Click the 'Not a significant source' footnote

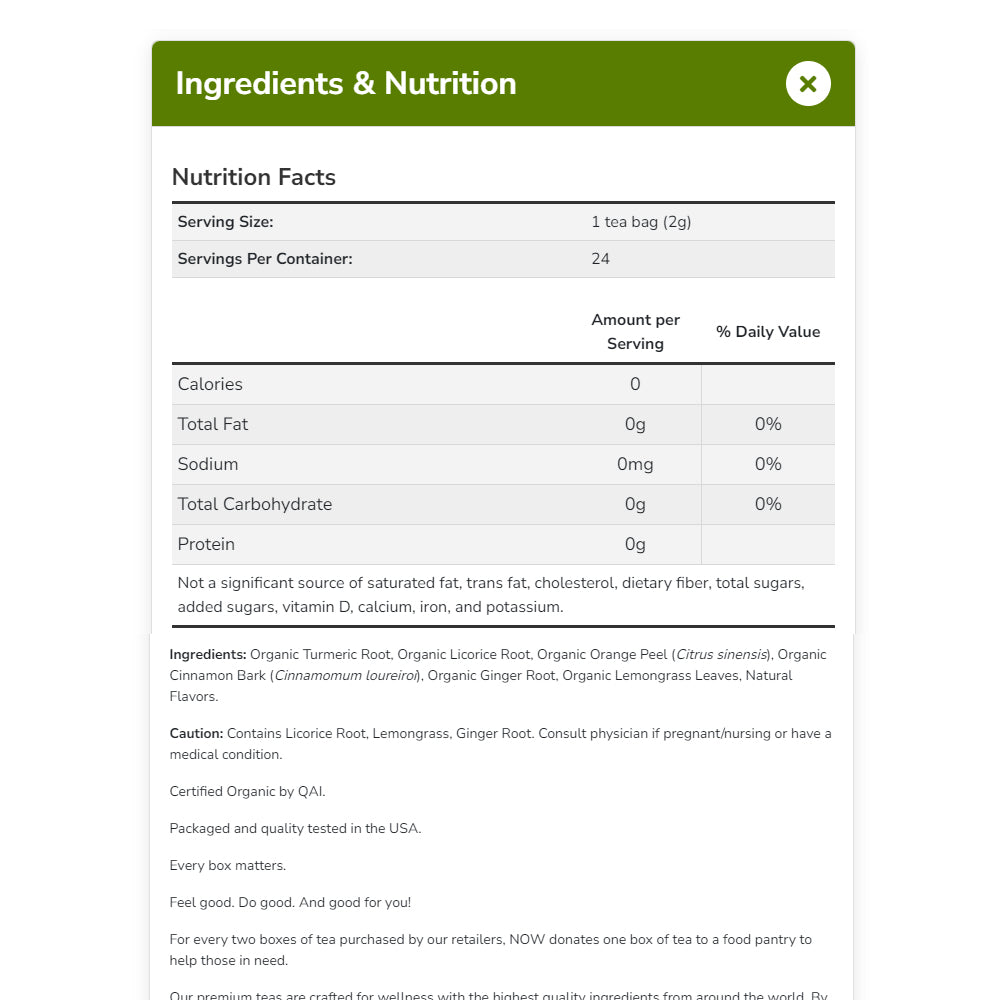click(x=490, y=594)
